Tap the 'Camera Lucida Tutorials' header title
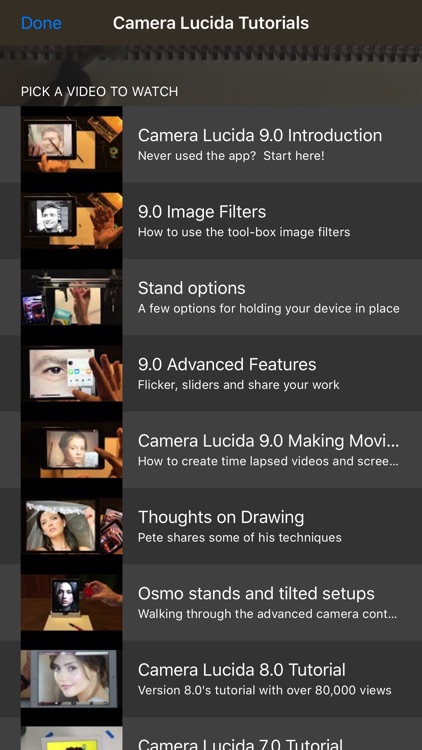422x750 pixels. tap(211, 23)
